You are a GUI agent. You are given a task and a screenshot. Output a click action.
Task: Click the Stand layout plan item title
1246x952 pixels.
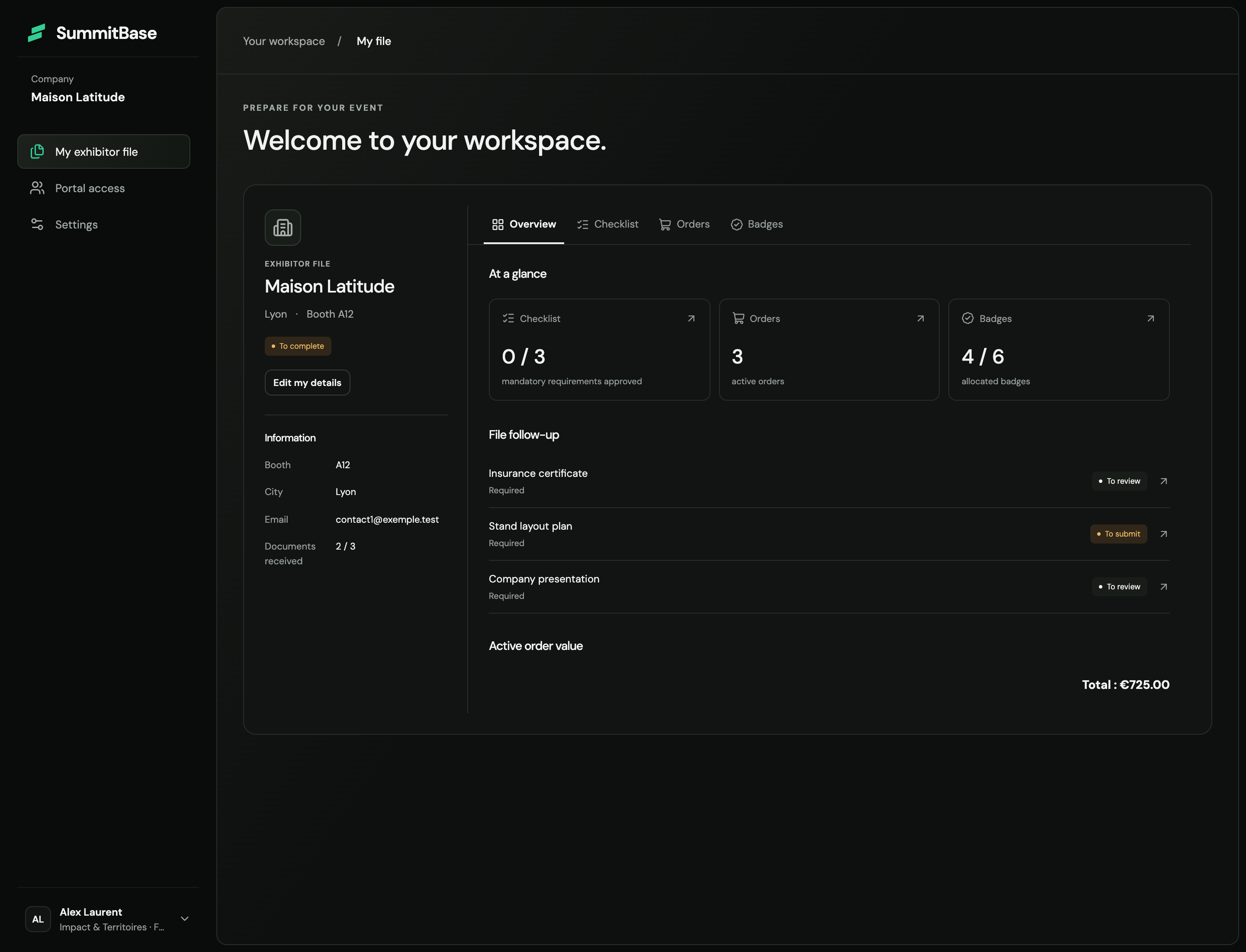point(530,526)
